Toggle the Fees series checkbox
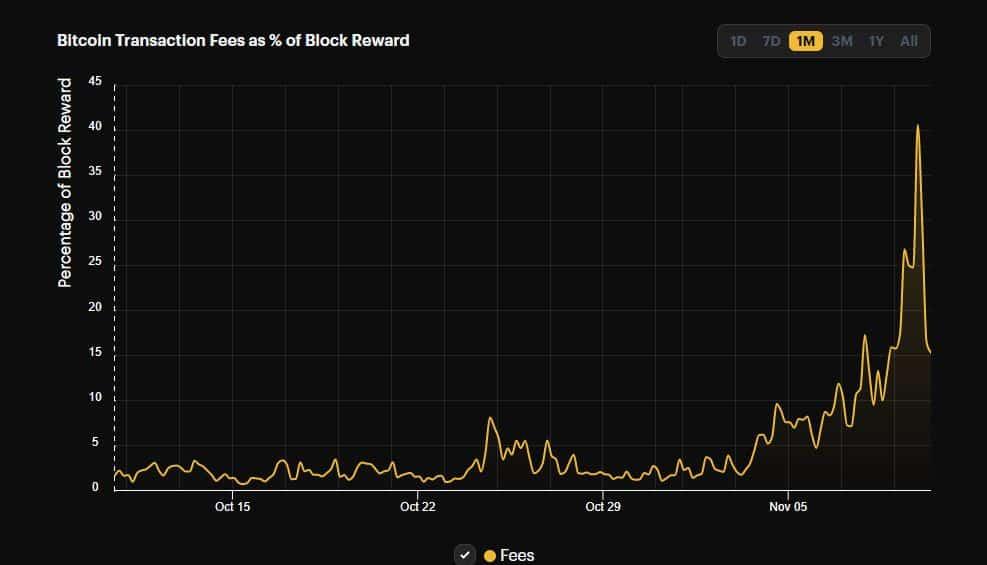Image resolution: width=987 pixels, height=565 pixels. point(464,555)
